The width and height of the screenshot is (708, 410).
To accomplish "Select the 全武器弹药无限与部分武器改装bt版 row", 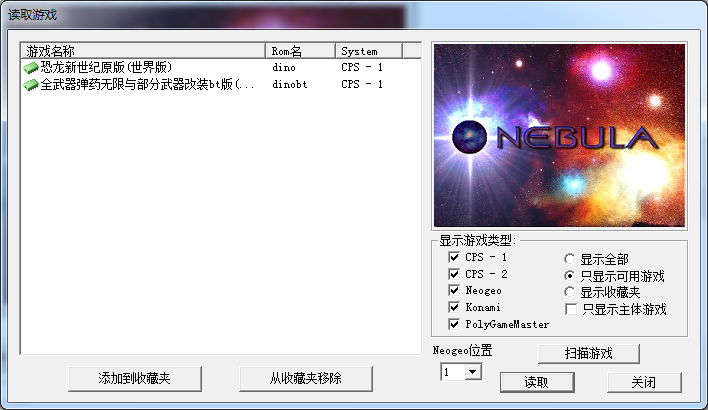I will click(221, 84).
